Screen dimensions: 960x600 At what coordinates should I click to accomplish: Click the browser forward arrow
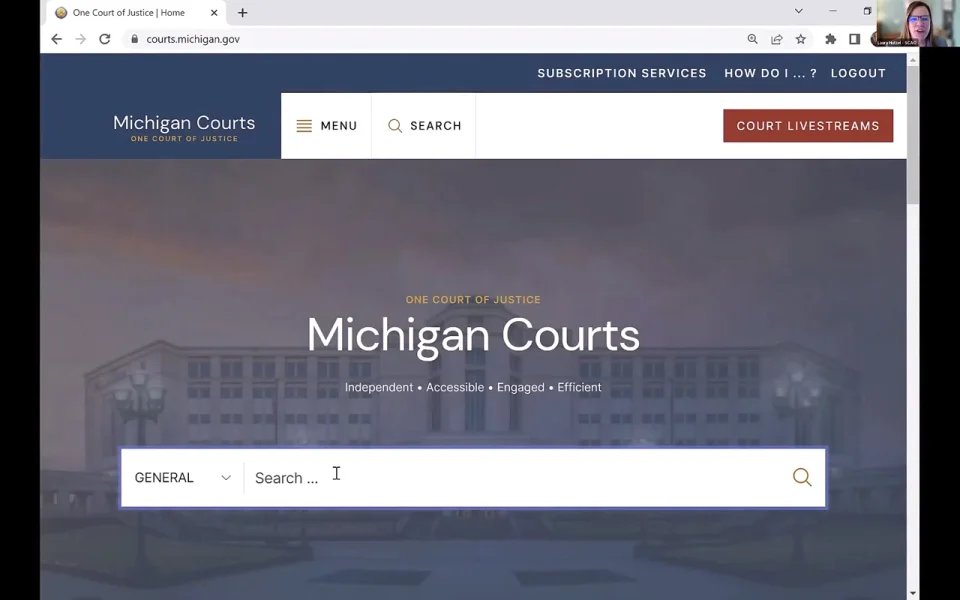81,39
